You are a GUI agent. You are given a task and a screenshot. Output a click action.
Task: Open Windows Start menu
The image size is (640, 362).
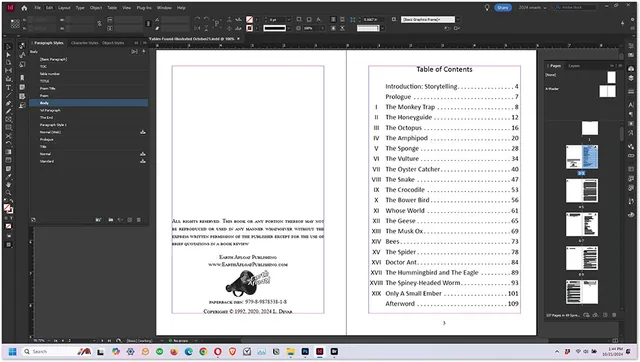[12, 351]
